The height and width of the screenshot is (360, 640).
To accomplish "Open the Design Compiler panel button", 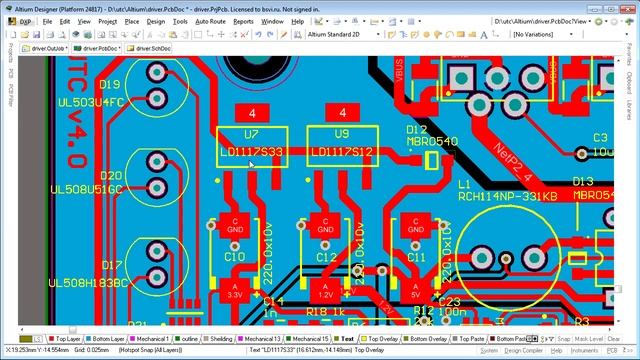I will [x=524, y=351].
